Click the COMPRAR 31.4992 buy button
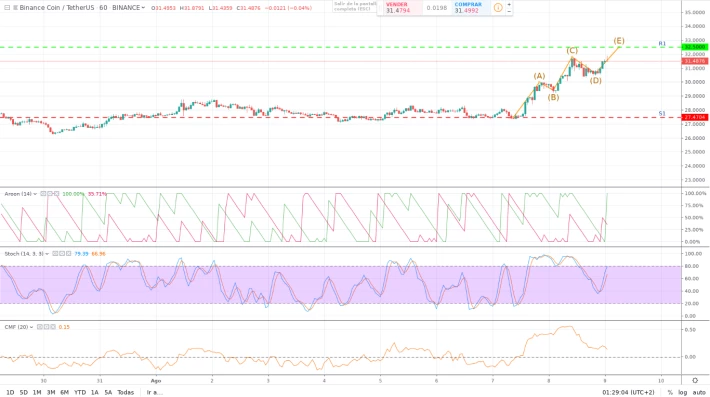This screenshot has width=710, height=397. pyautogui.click(x=470, y=8)
